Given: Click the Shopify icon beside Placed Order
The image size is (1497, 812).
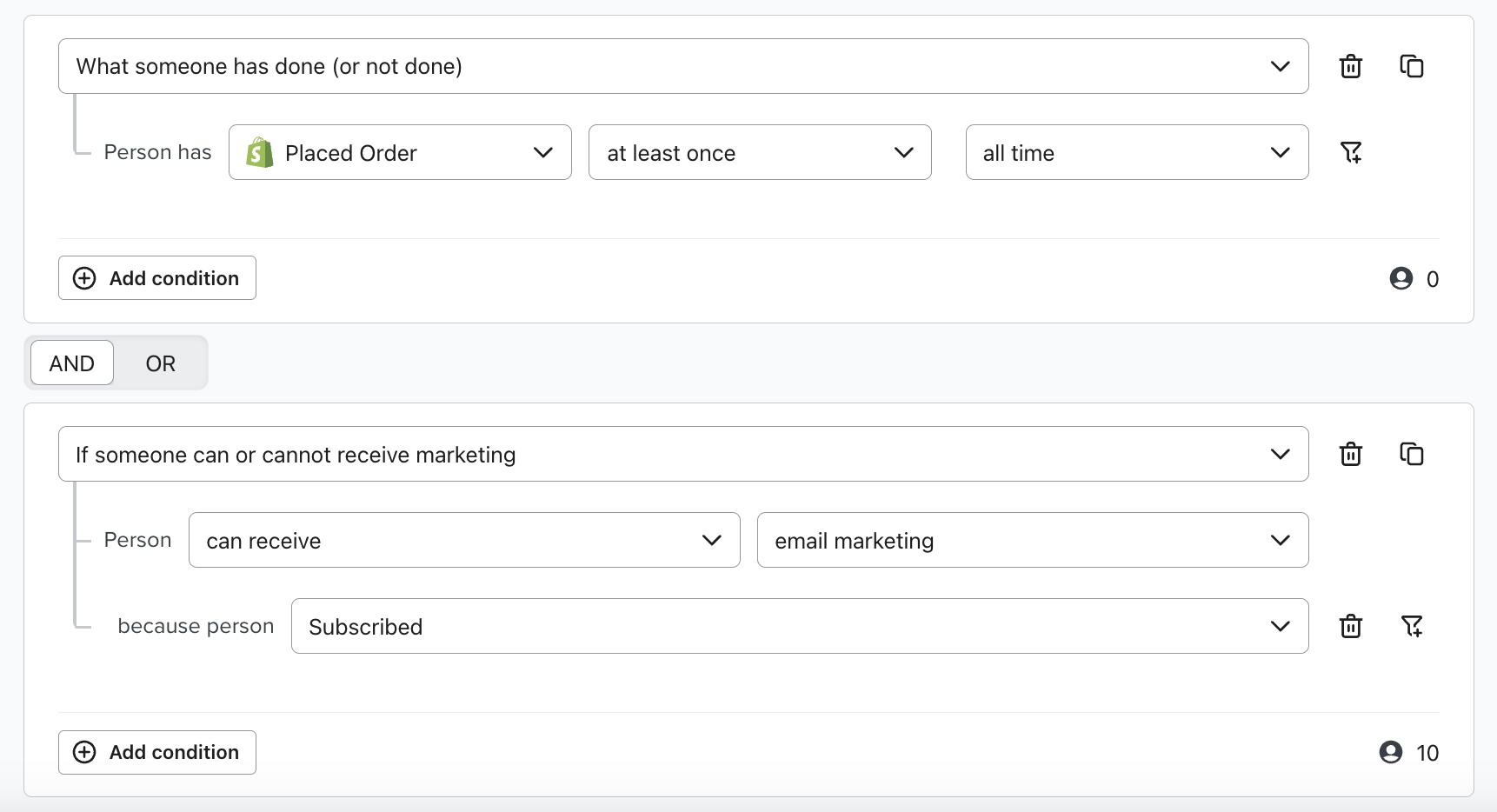Looking at the screenshot, I should (x=259, y=152).
